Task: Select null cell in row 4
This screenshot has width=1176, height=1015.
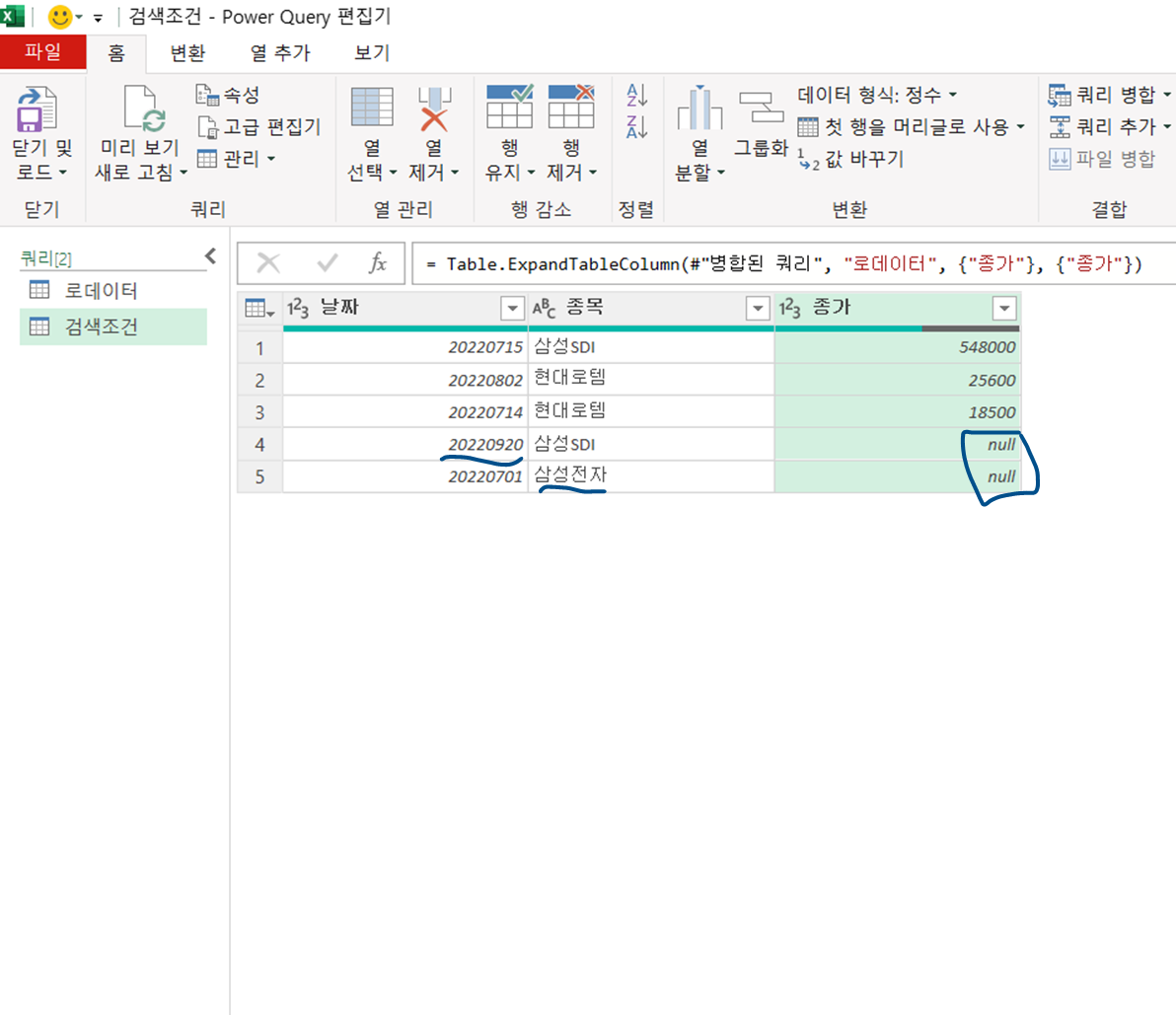Action: pos(898,445)
